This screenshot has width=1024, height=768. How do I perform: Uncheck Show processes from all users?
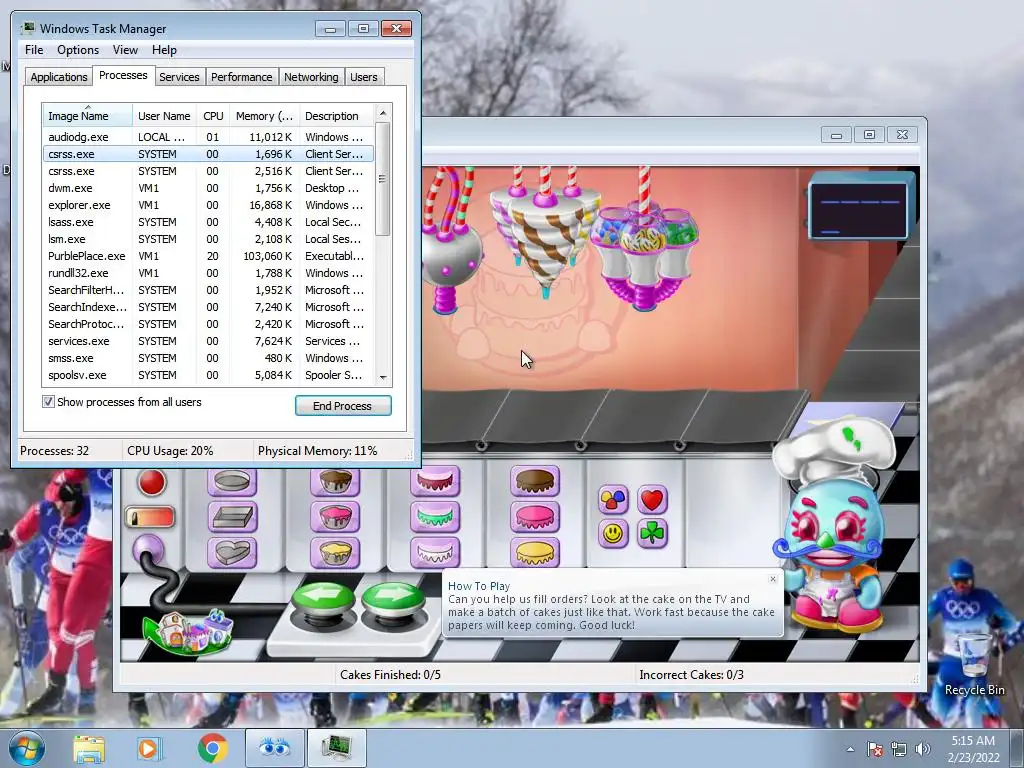(48, 402)
